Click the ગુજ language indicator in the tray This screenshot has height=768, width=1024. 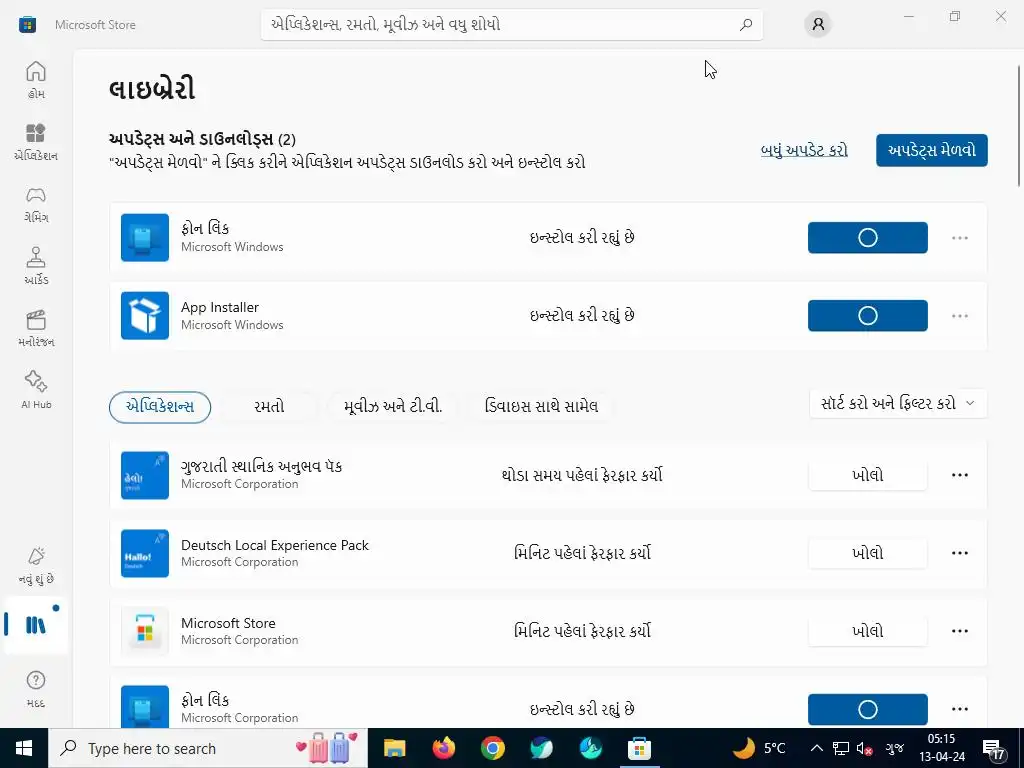click(895, 748)
